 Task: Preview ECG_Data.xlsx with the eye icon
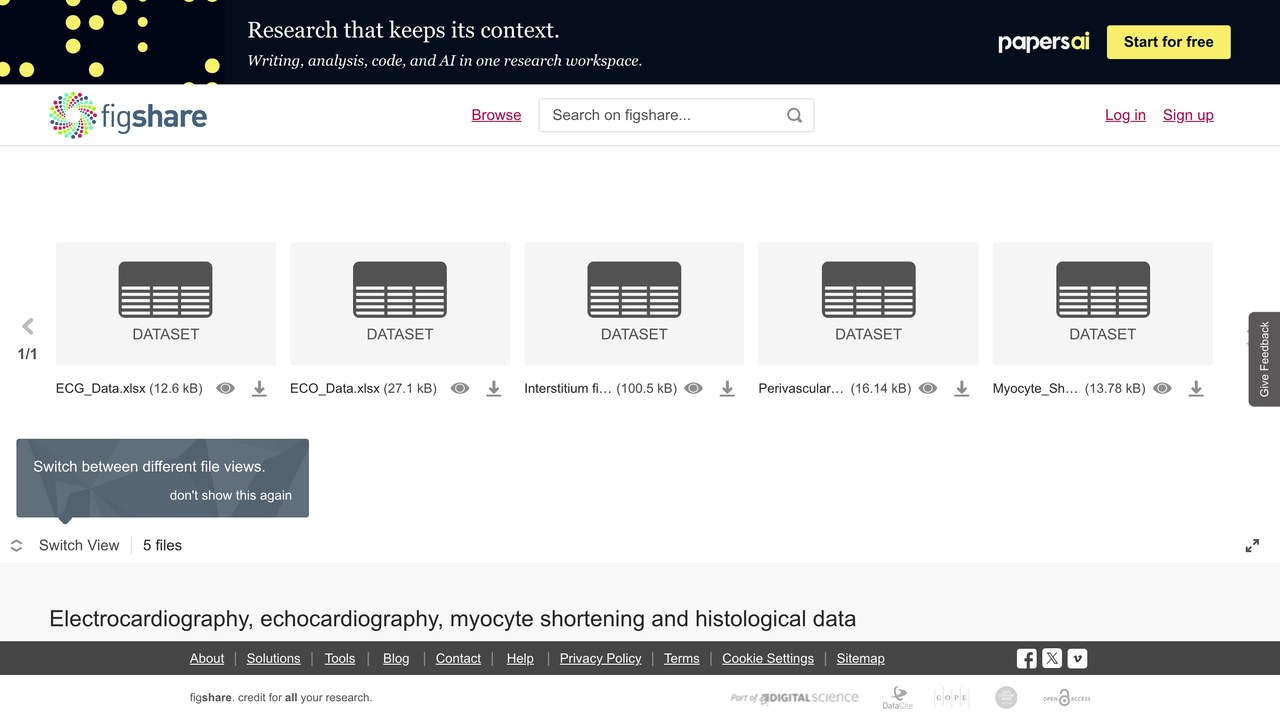[226, 388]
